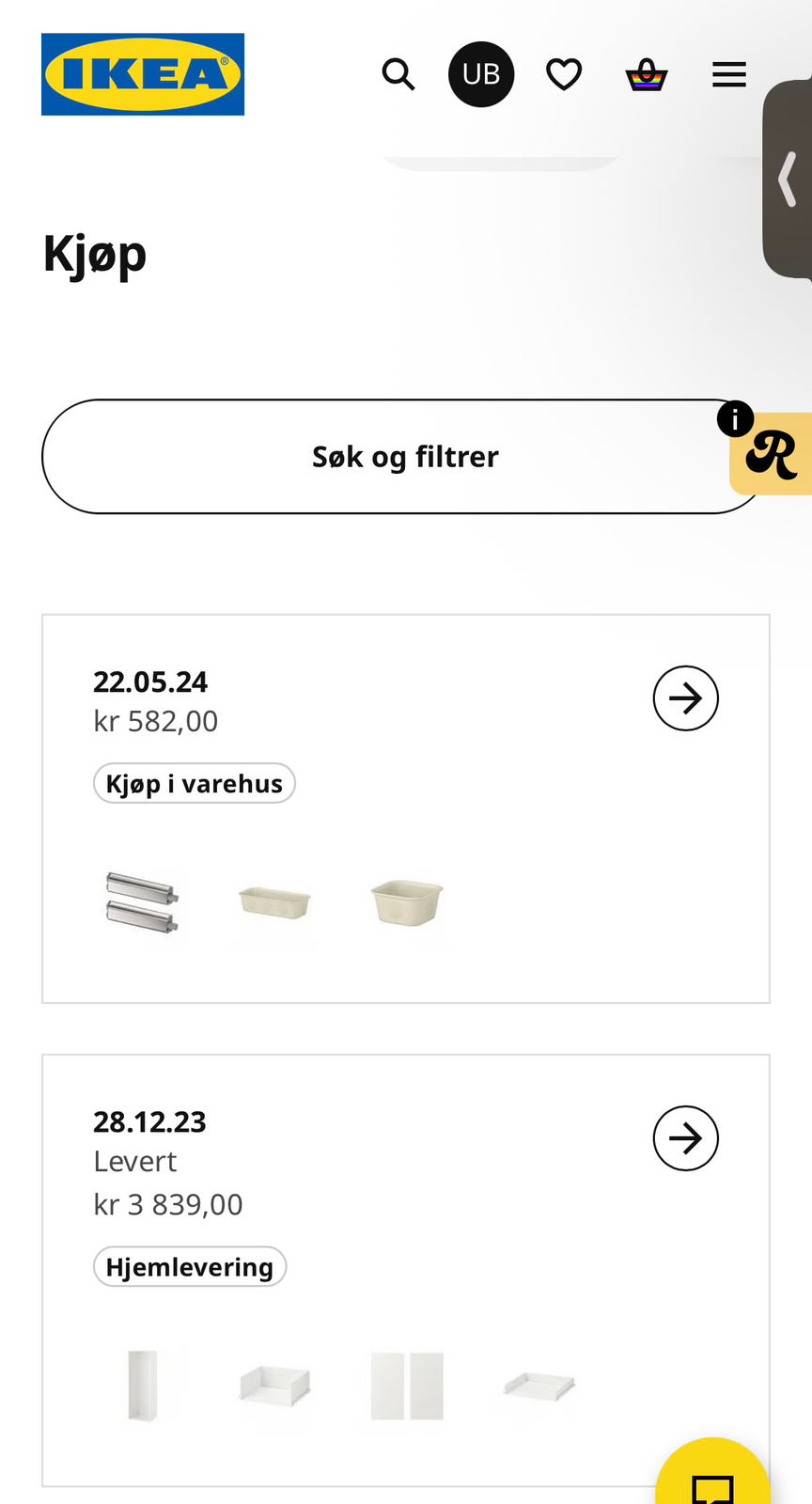
Task: Select the white wardrobe frame thumbnail
Action: (x=143, y=1386)
